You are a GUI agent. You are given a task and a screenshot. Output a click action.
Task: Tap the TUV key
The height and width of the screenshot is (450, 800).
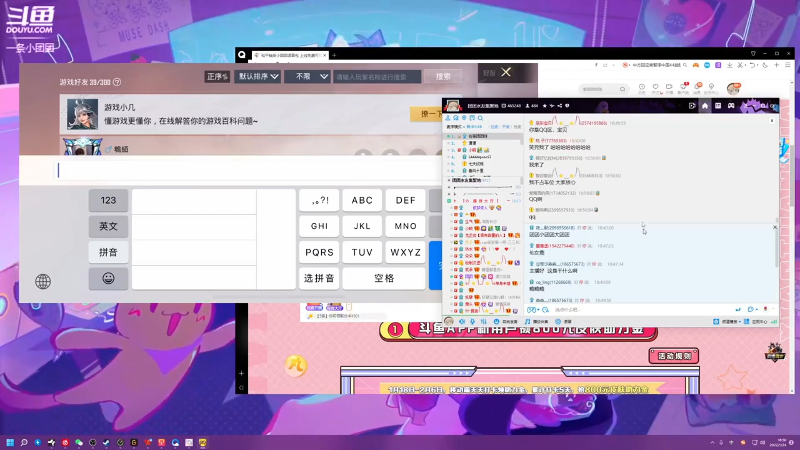point(362,252)
